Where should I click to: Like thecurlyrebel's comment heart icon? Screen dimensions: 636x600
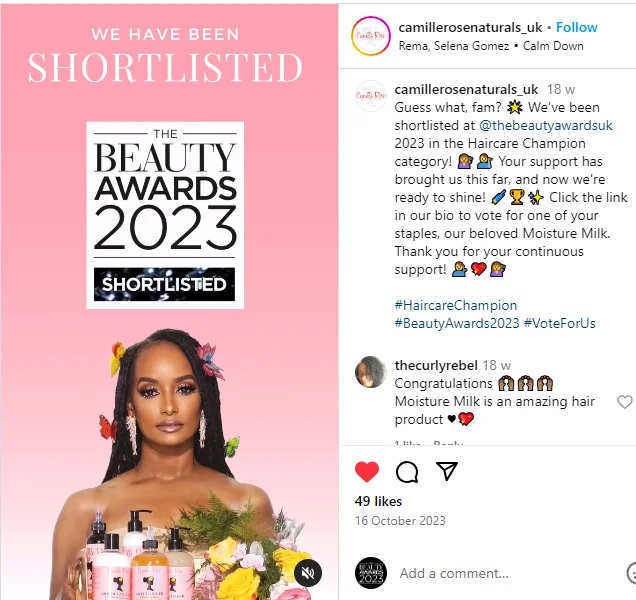pos(625,402)
